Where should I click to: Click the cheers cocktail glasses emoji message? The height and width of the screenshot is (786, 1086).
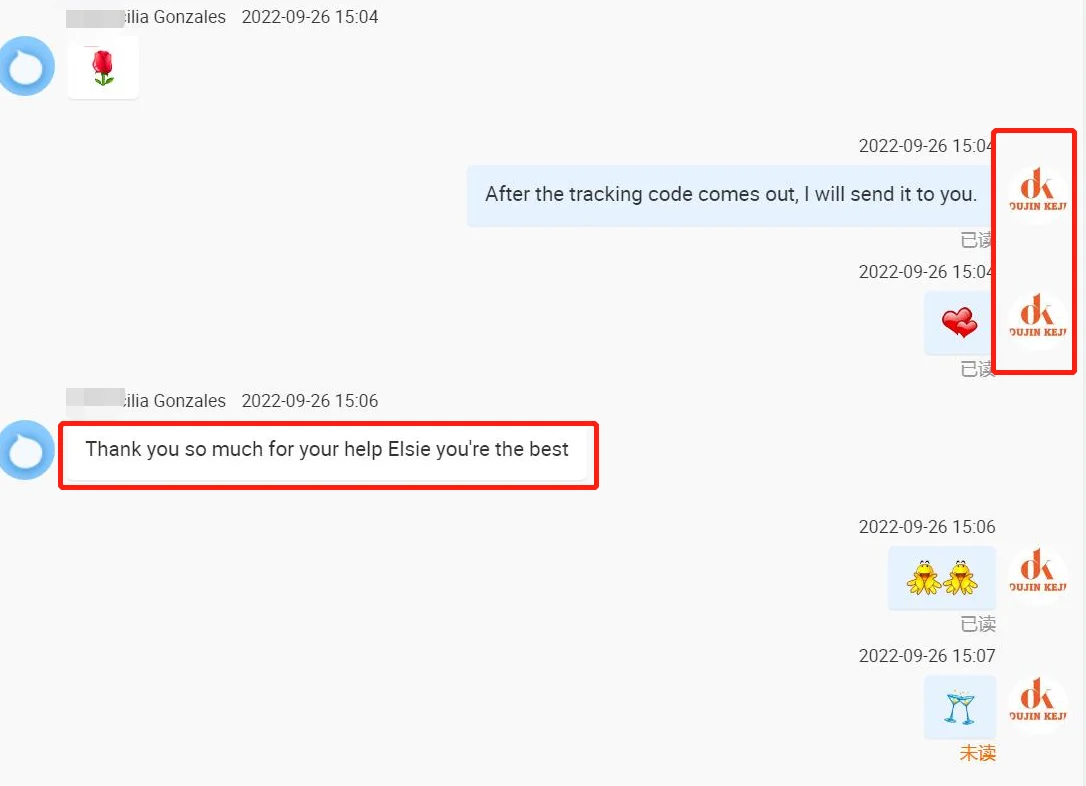click(959, 707)
